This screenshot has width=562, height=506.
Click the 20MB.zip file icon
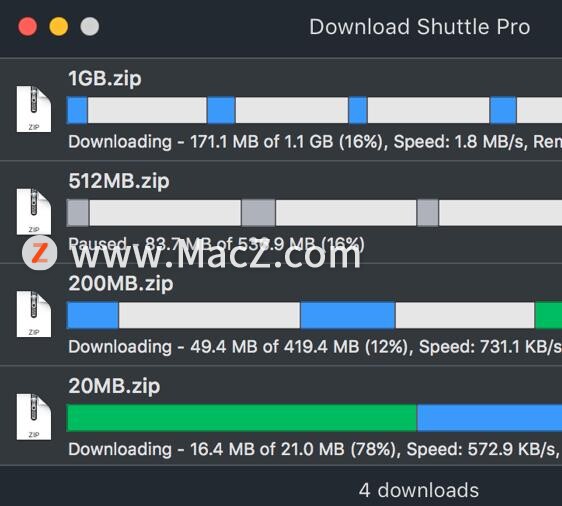(x=34, y=416)
